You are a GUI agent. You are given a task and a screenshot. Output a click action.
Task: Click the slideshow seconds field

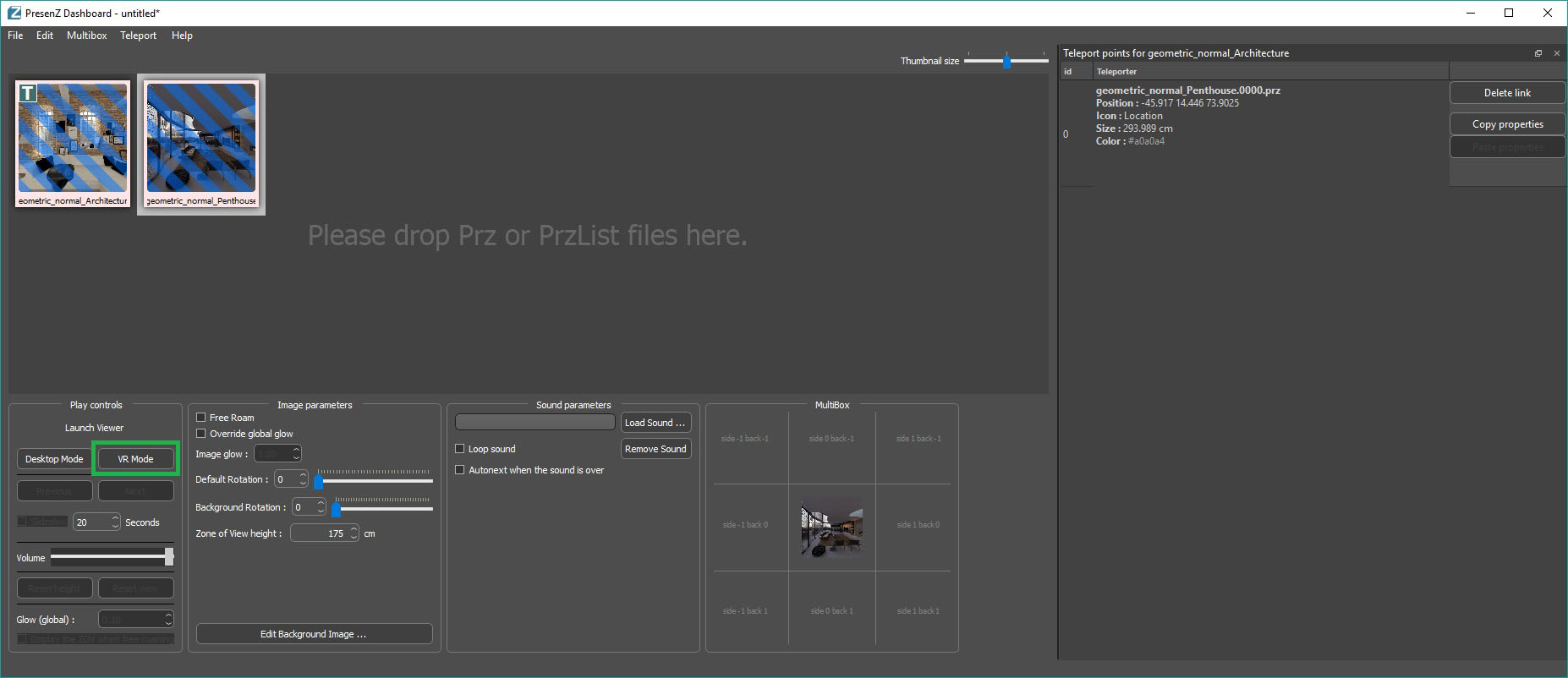point(91,522)
